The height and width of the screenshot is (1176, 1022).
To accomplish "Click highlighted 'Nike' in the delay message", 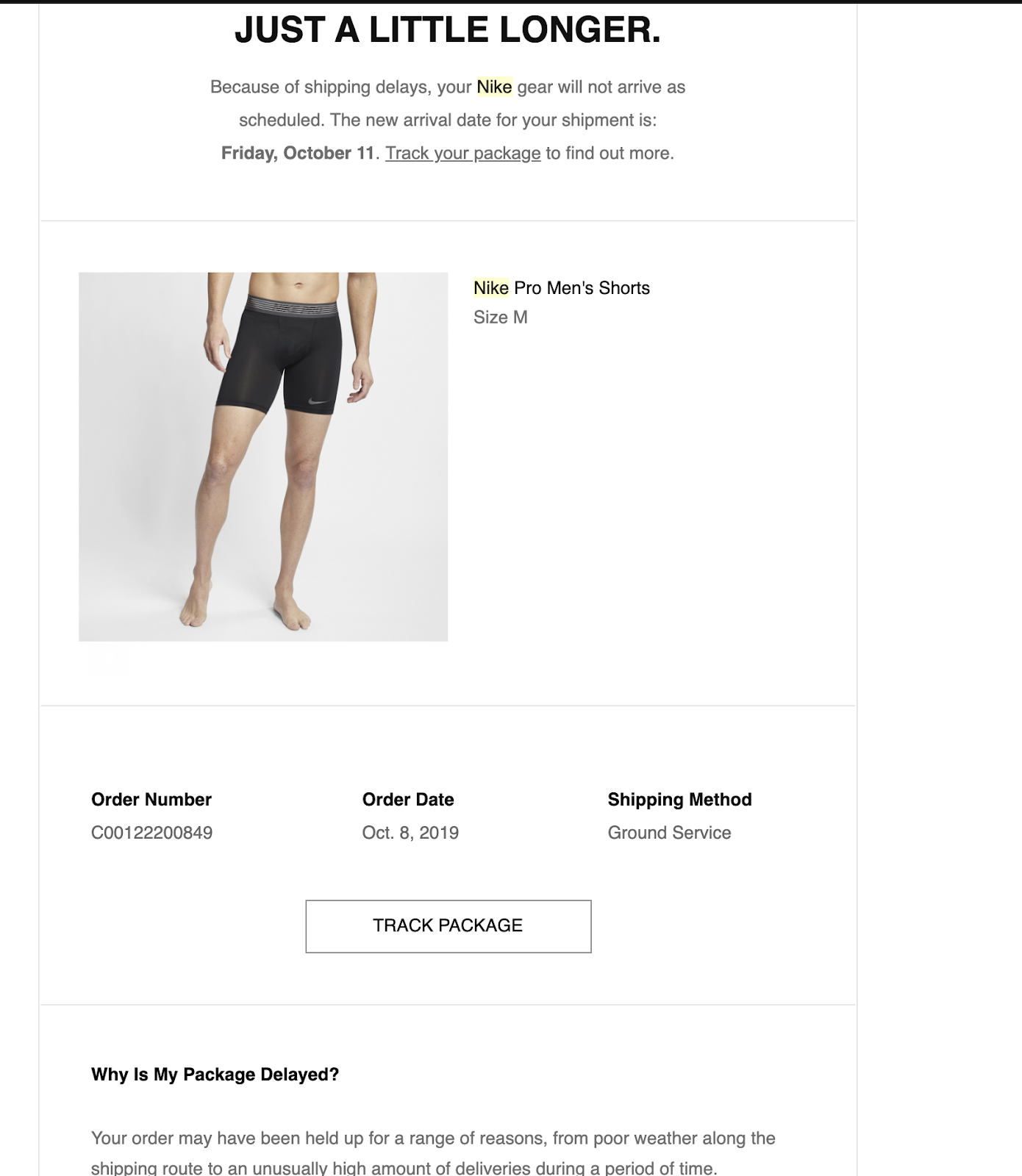I will (x=494, y=87).
